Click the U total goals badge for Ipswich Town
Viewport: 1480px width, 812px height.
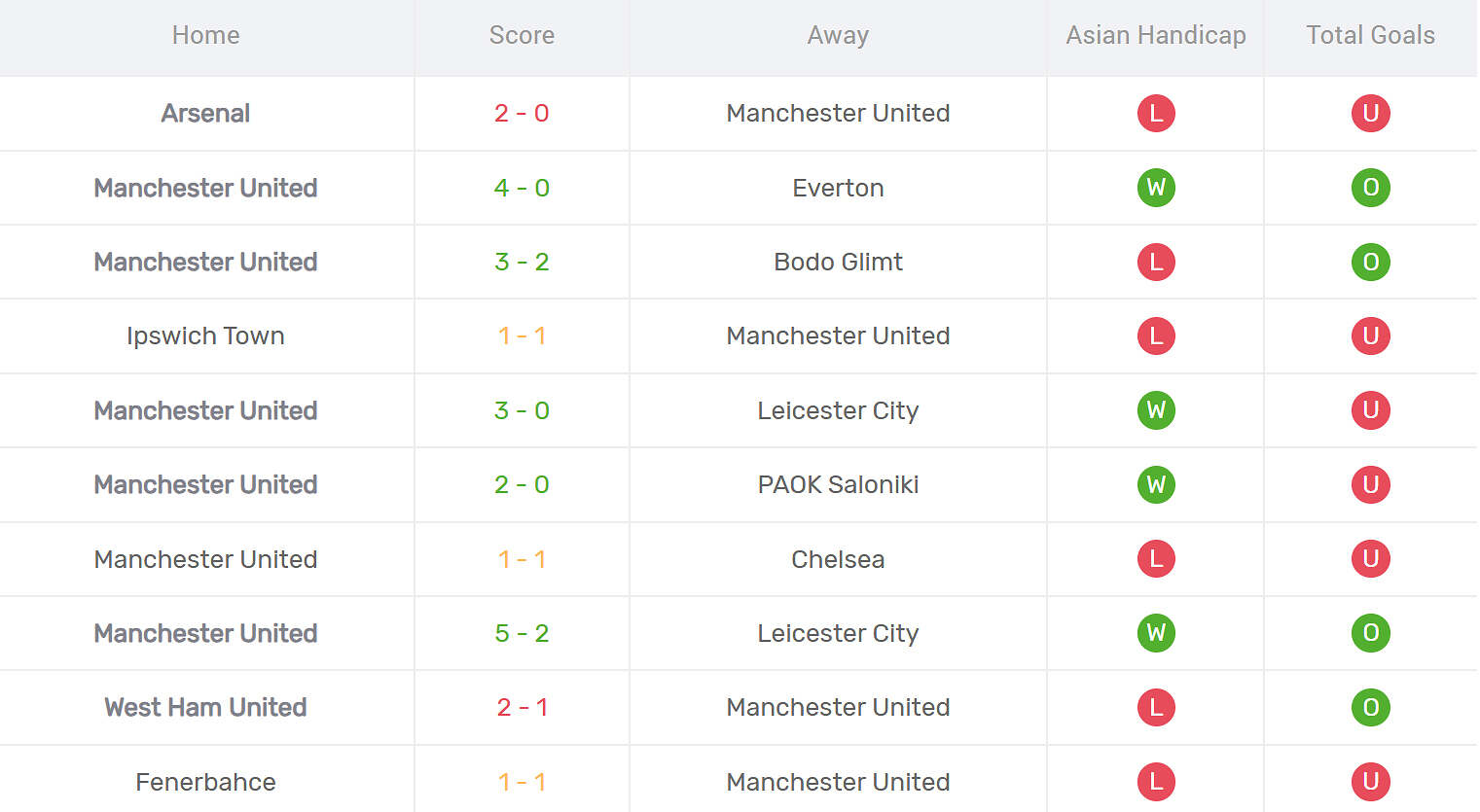coord(1370,335)
